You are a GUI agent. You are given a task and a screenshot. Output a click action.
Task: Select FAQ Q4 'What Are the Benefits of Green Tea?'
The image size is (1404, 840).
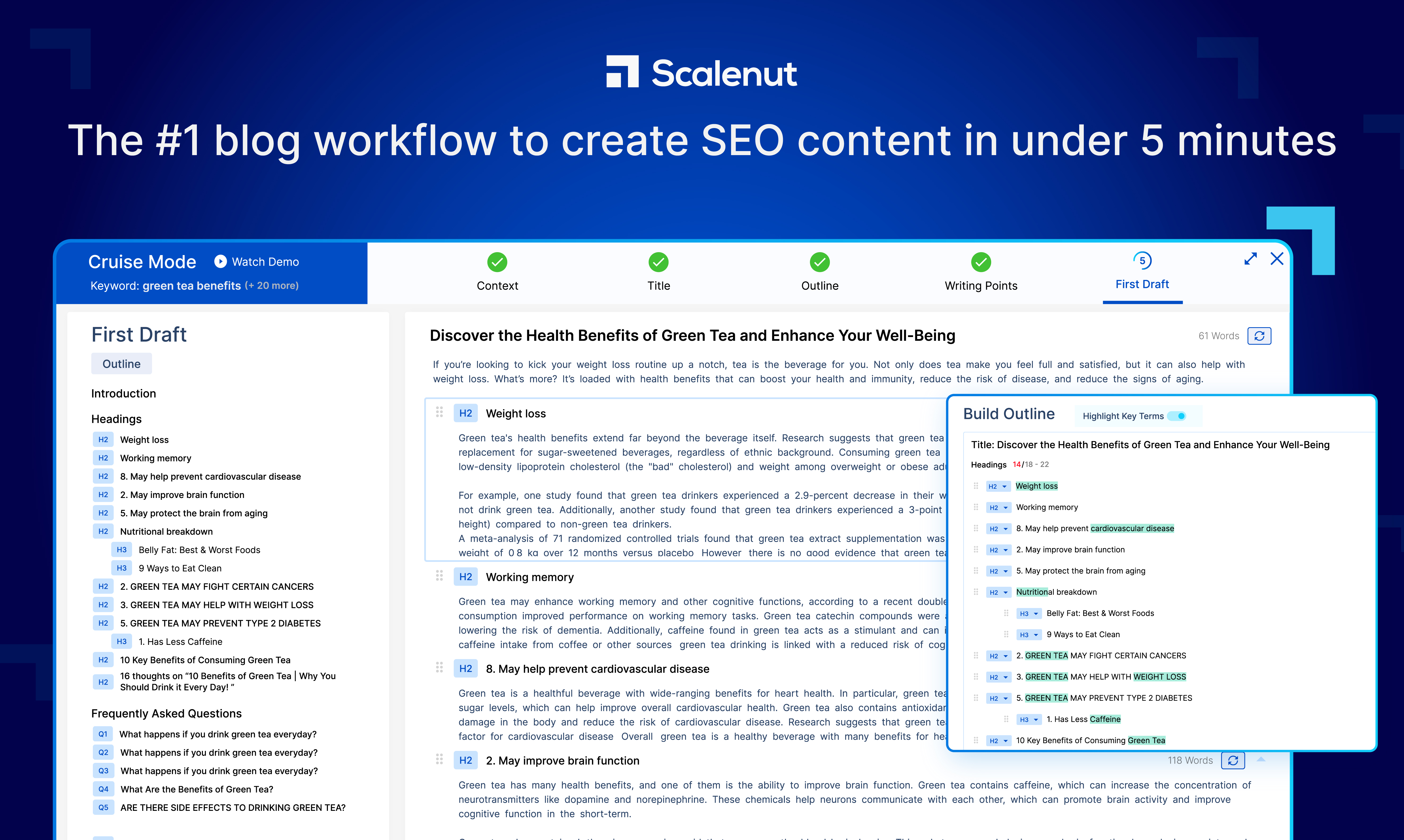[197, 790]
